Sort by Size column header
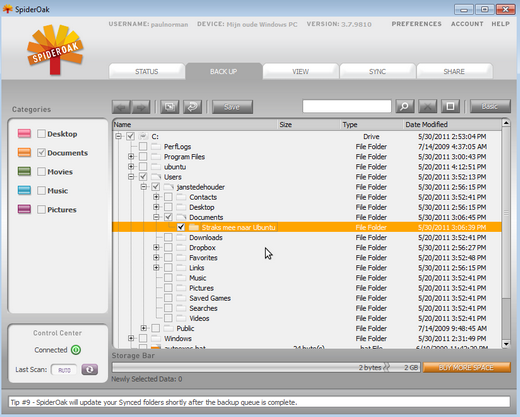The height and width of the screenshot is (417, 520). [309, 125]
